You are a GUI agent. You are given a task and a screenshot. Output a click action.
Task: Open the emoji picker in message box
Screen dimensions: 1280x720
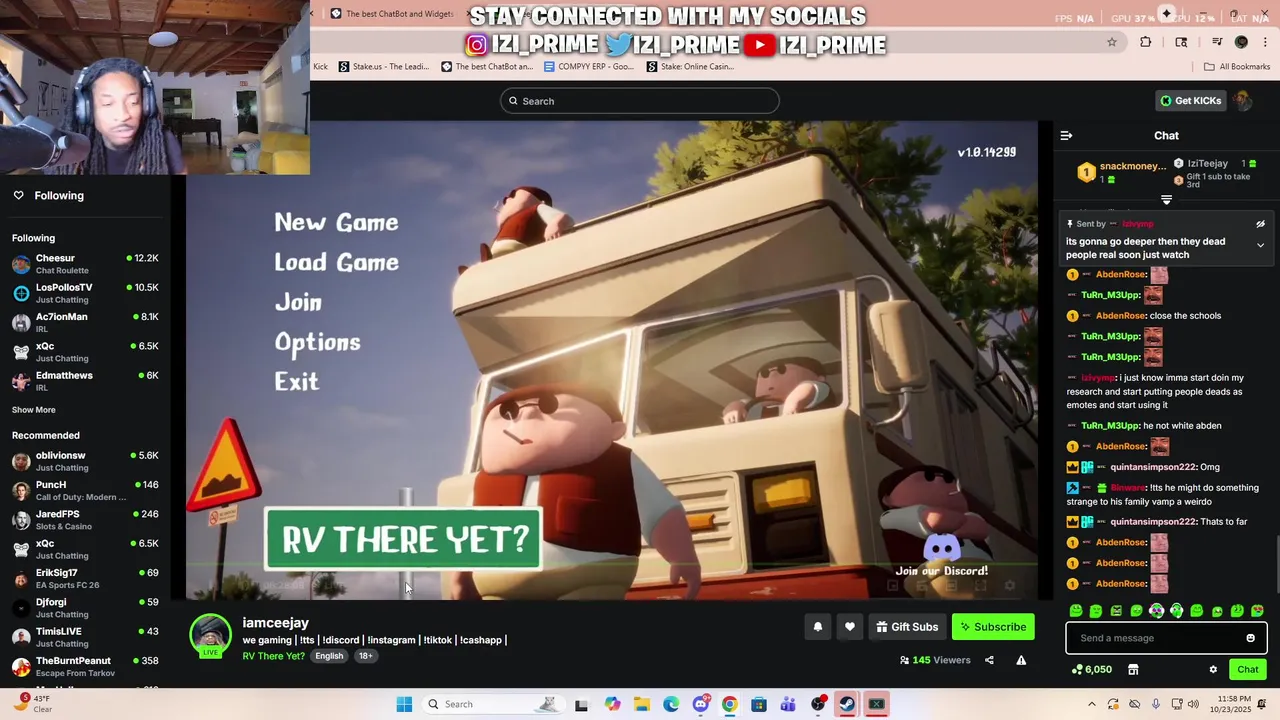click(1250, 638)
